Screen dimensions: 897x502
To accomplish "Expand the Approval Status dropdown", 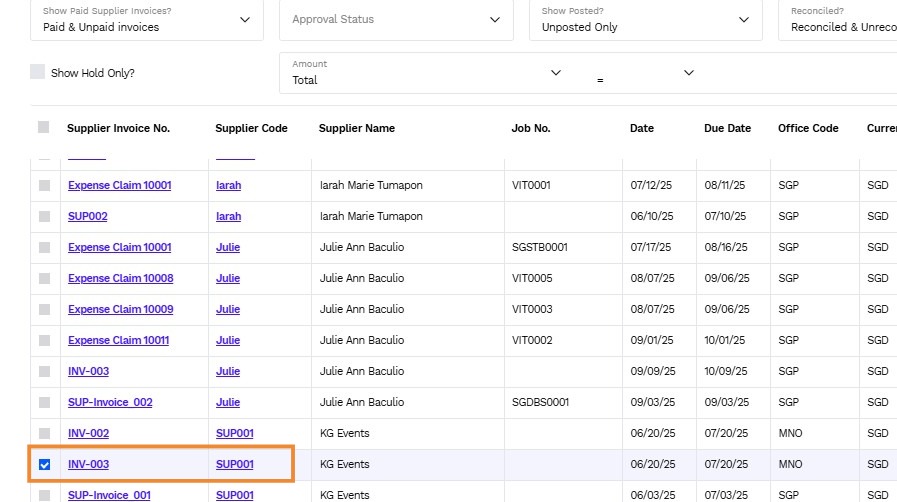I will click(396, 20).
